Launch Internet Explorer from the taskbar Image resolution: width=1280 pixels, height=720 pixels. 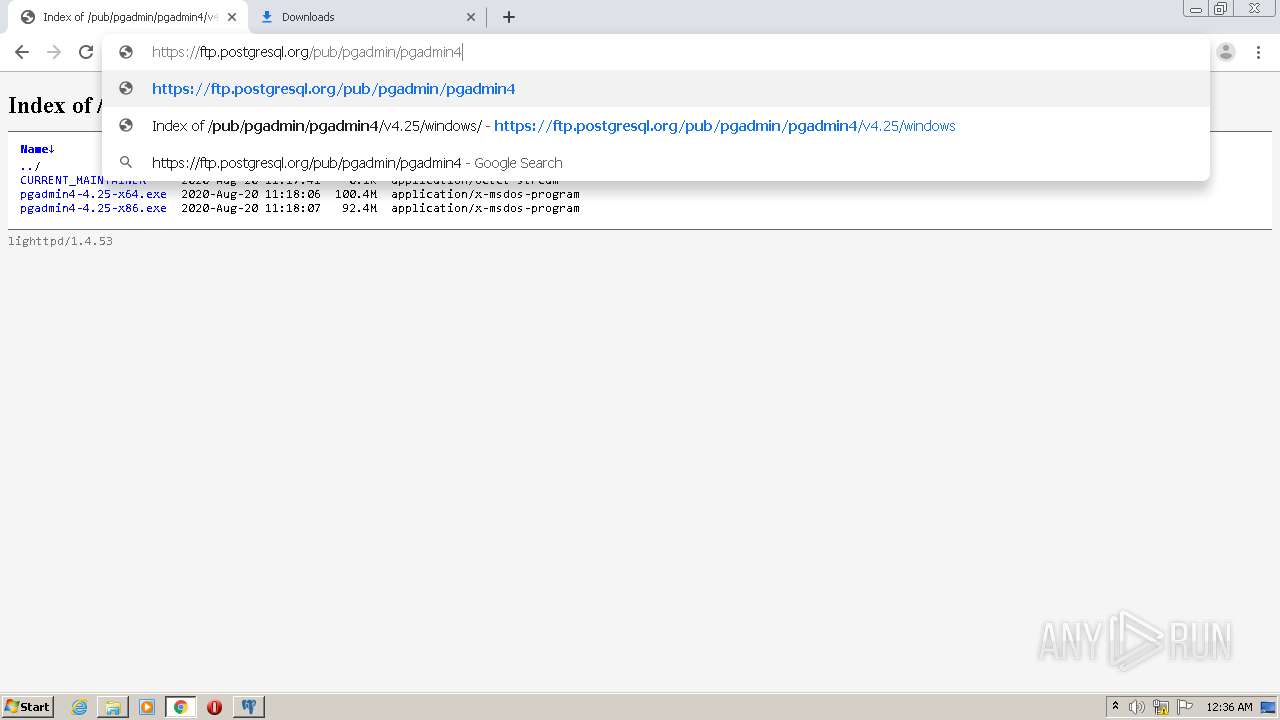(79, 707)
